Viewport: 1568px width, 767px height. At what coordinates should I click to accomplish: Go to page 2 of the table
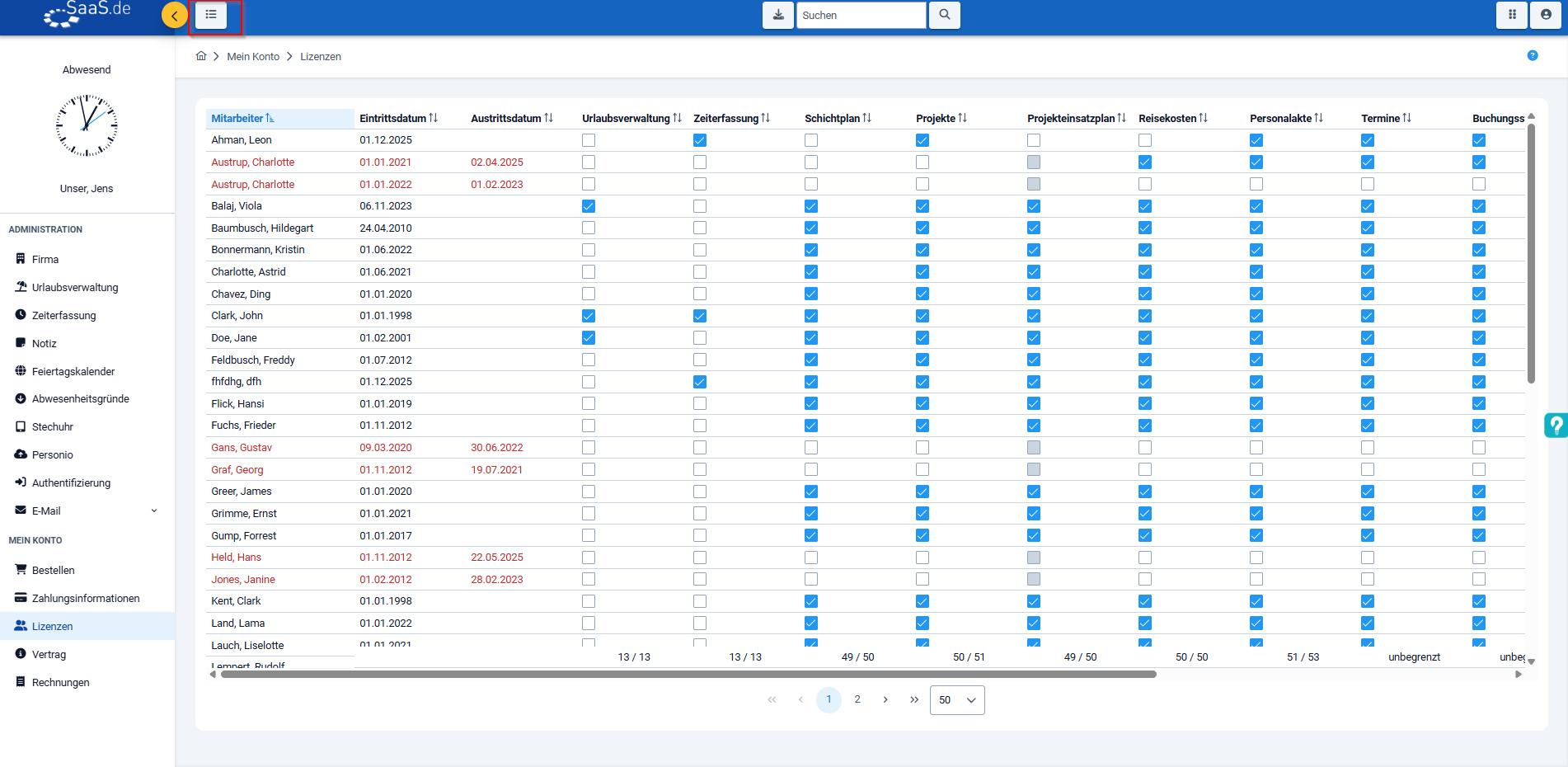pos(857,699)
